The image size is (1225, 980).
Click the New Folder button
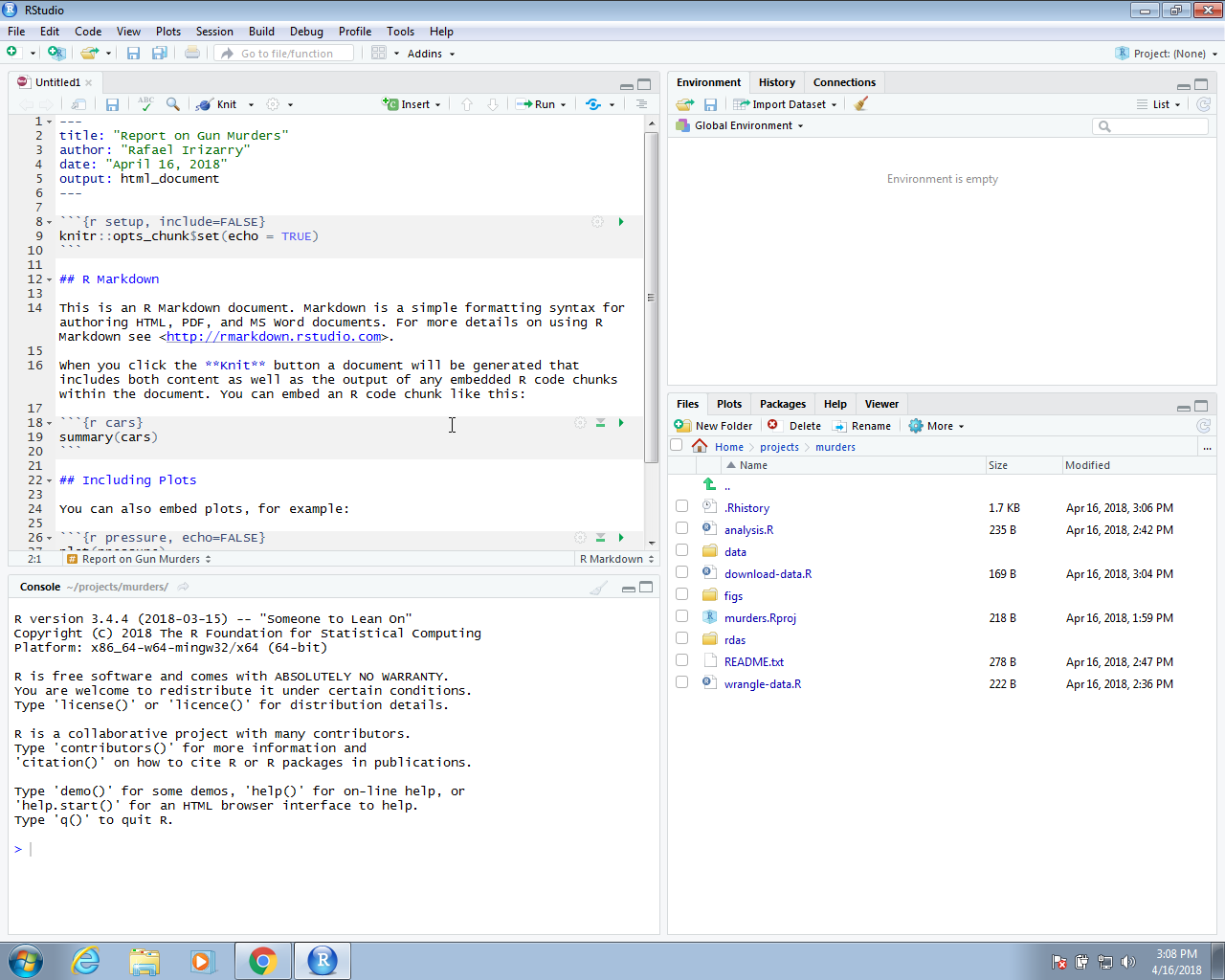click(713, 426)
